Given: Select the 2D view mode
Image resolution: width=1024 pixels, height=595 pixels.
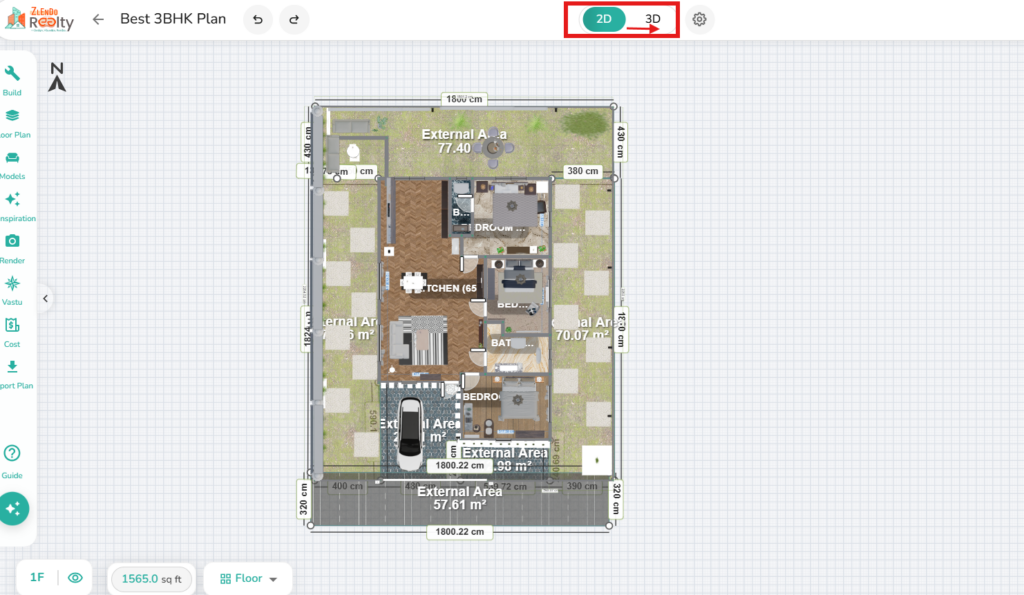Looking at the screenshot, I should coord(604,19).
